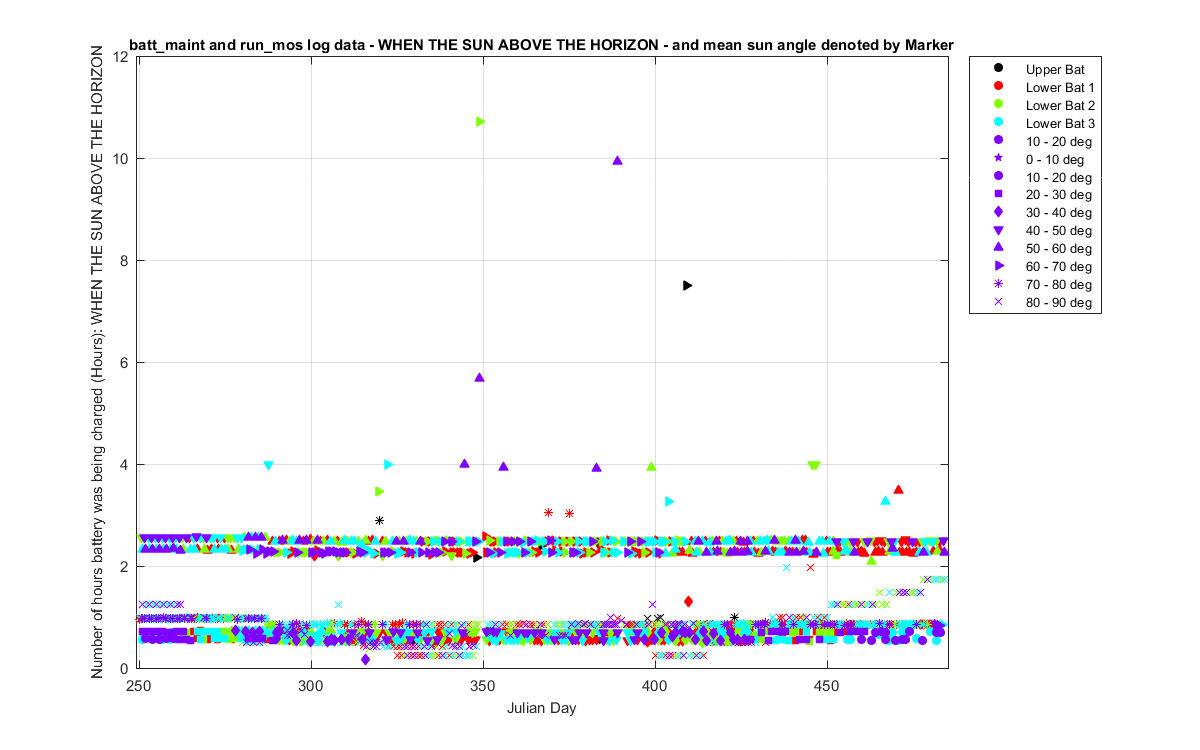Select the green down triangle near day 446
Viewport: 1200px width, 750px height.
[813, 466]
